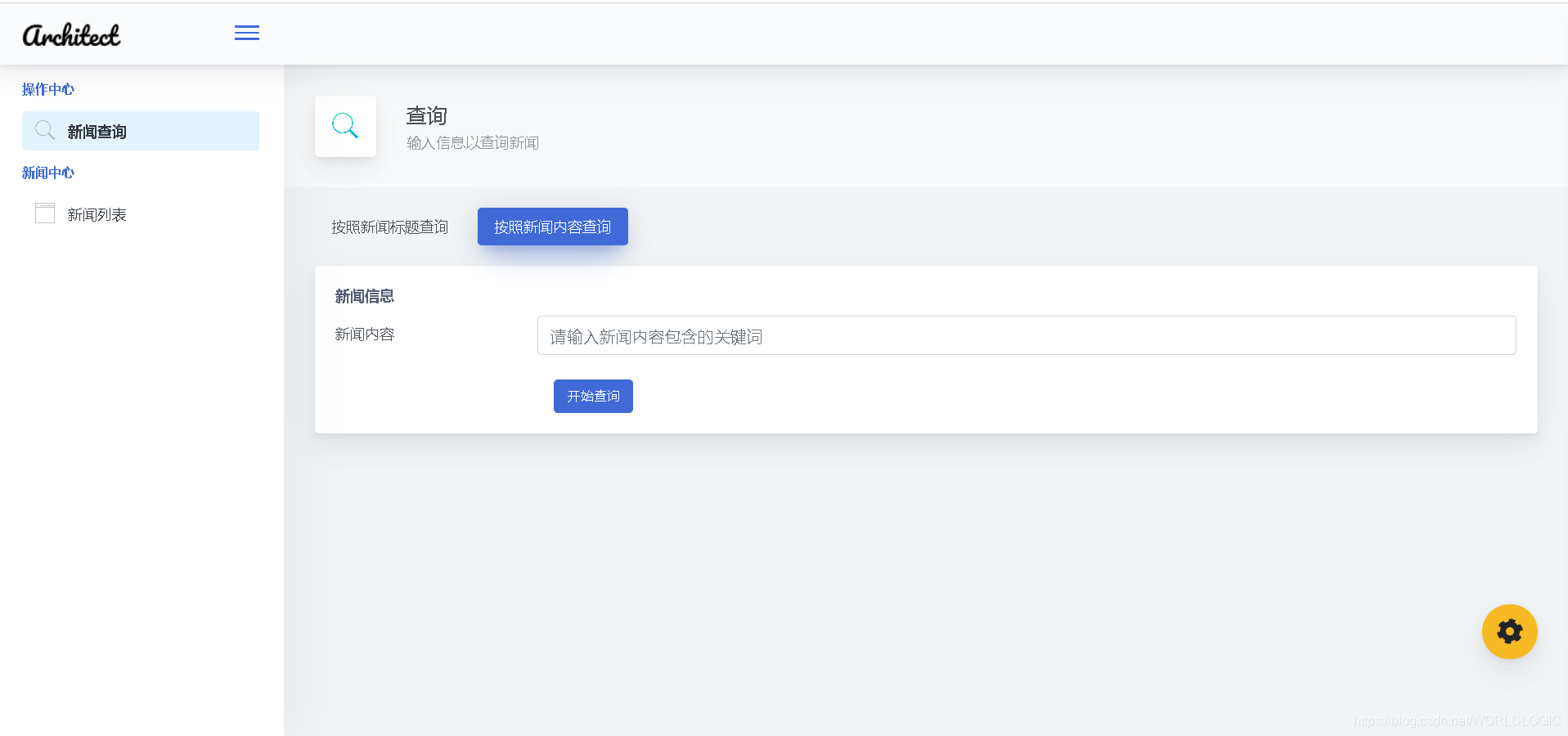
Task: Click the document icon beside 新闻列表
Action: point(45,213)
